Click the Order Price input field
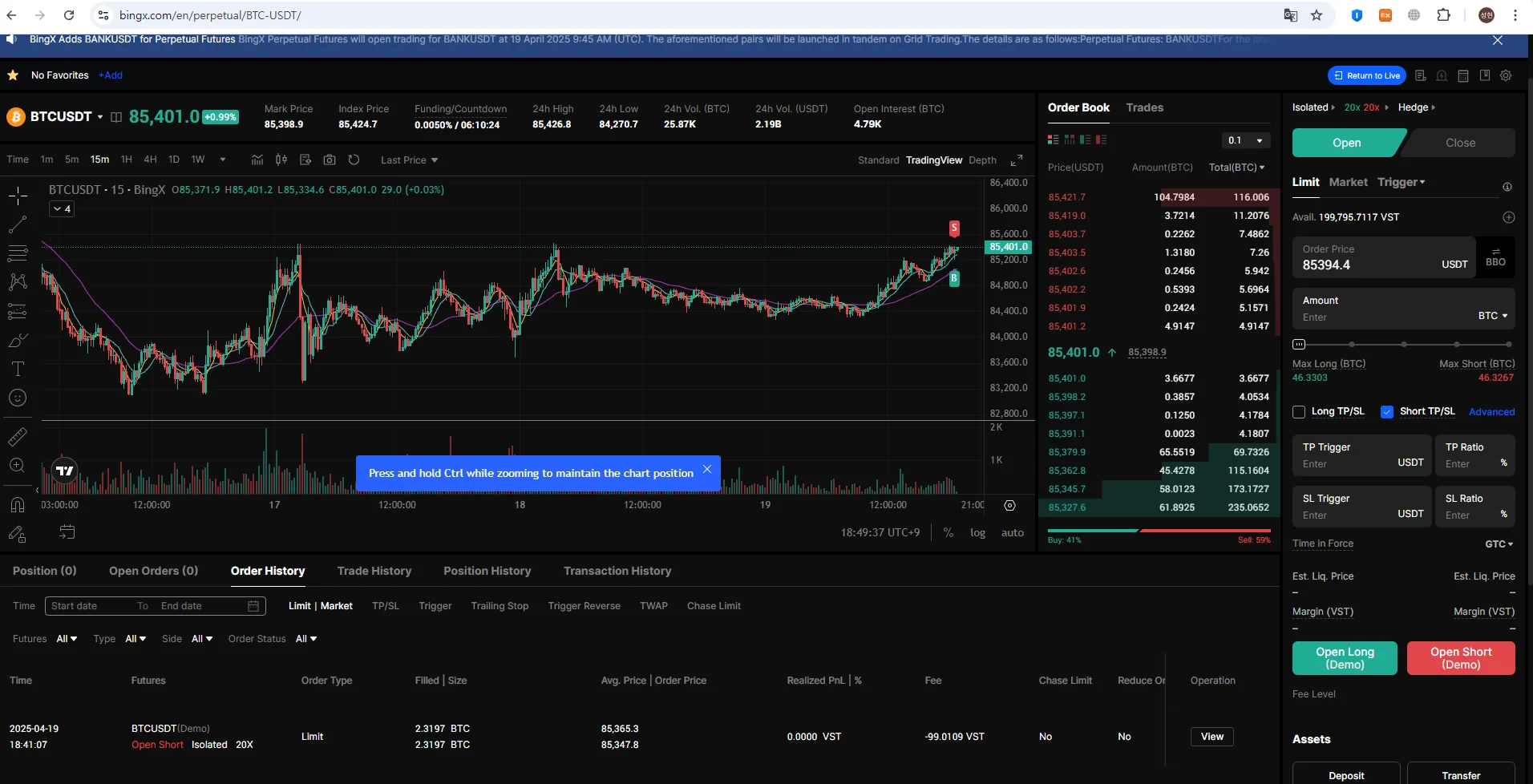Image resolution: width=1533 pixels, height=784 pixels. (x=1384, y=257)
